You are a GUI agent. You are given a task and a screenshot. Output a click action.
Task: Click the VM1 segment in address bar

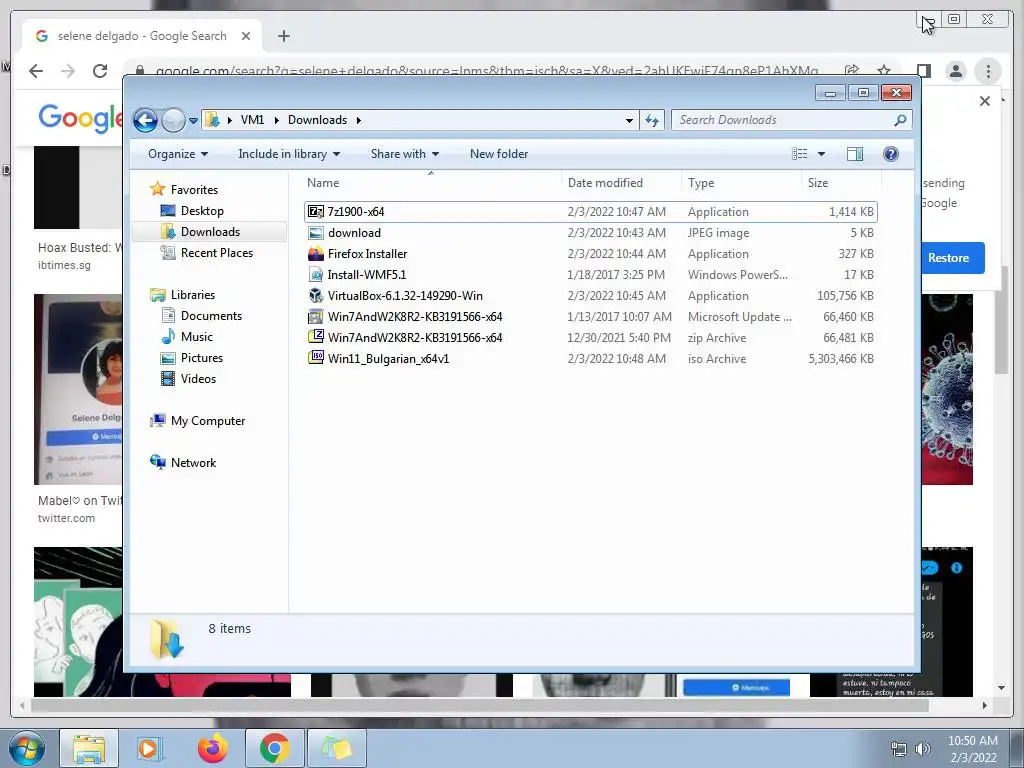[x=252, y=120]
